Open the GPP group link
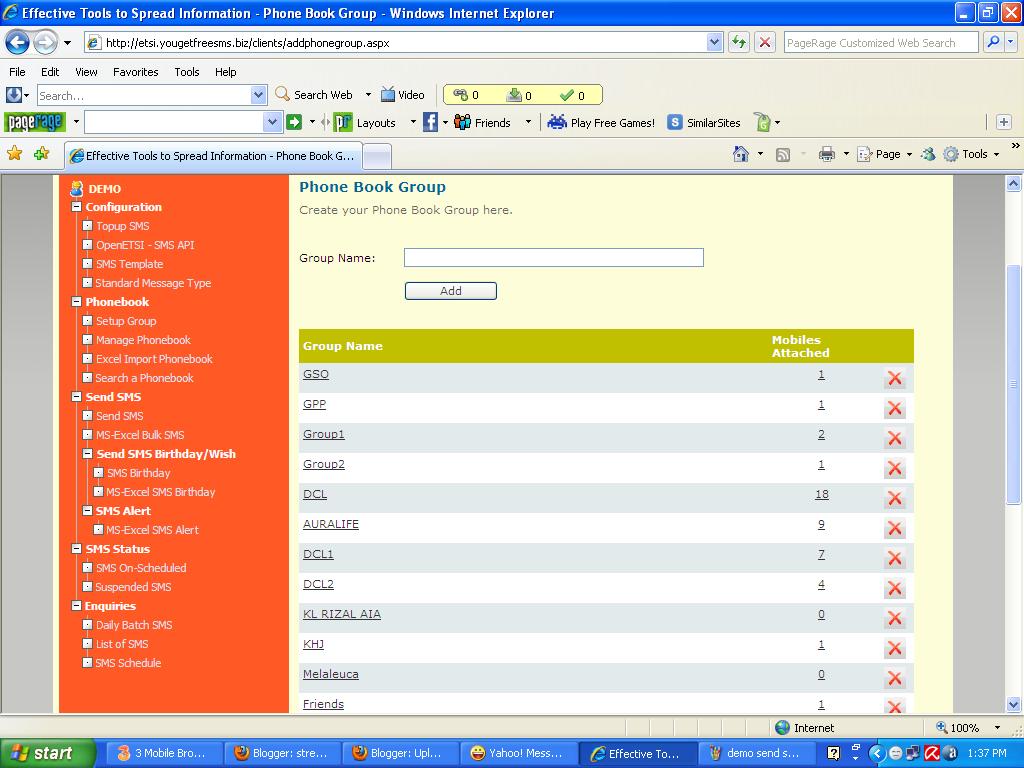The width and height of the screenshot is (1024, 768). click(x=314, y=404)
